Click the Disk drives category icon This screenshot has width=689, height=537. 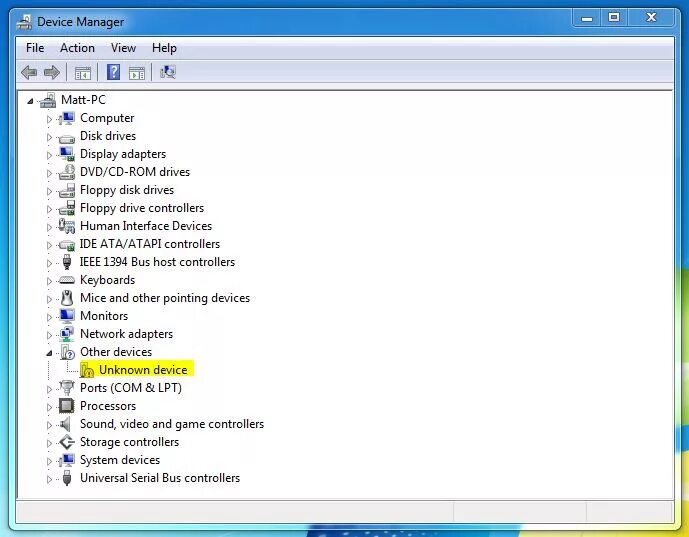[x=67, y=137]
